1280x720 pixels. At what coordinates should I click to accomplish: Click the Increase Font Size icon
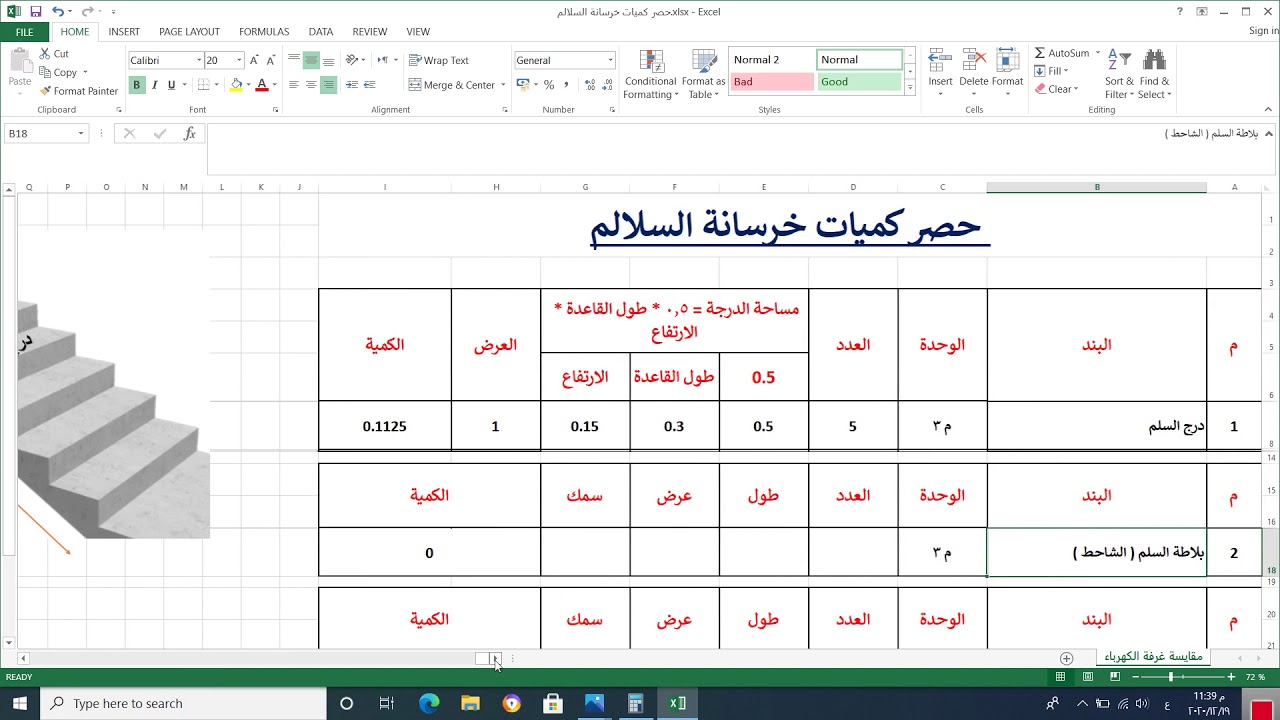(254, 60)
